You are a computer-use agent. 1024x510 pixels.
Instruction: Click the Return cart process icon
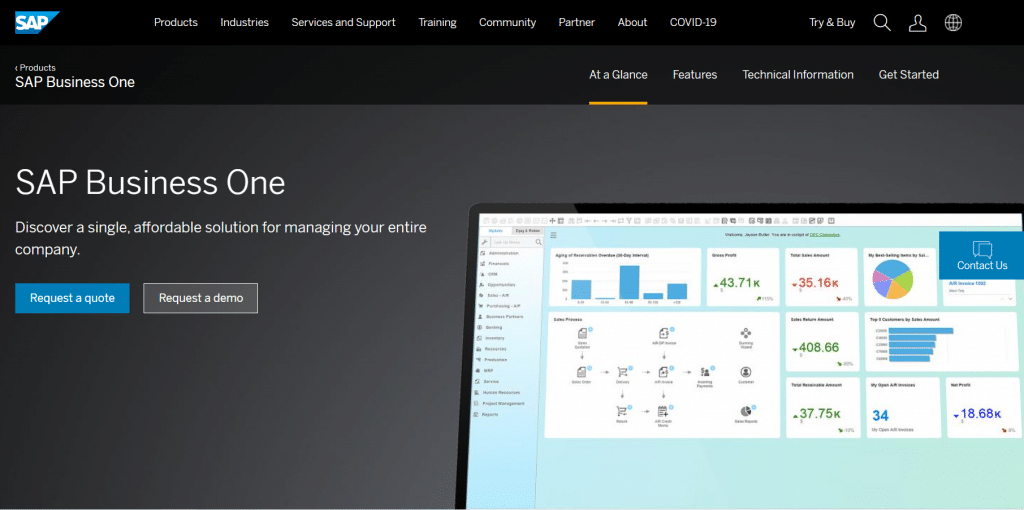(x=622, y=411)
